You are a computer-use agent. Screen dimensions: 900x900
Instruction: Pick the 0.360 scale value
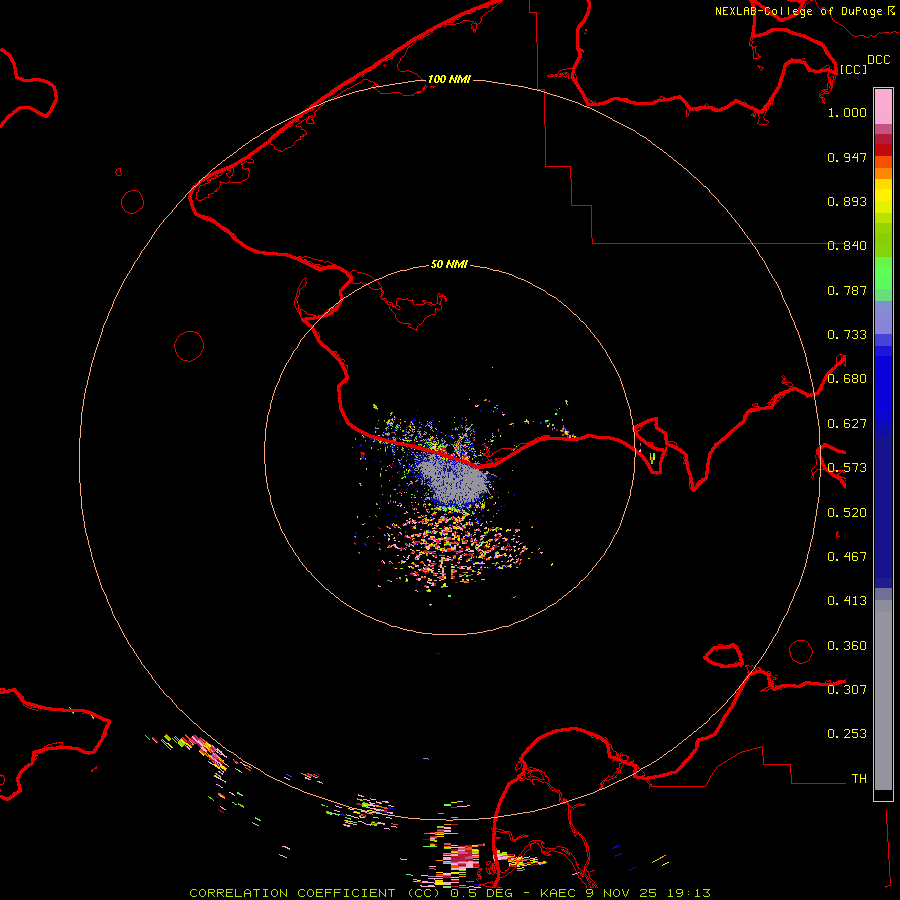pos(847,646)
